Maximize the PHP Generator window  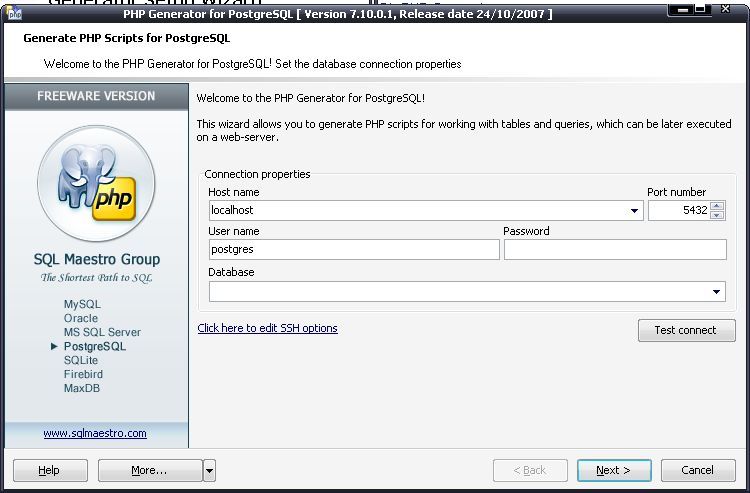(x=700, y=9)
